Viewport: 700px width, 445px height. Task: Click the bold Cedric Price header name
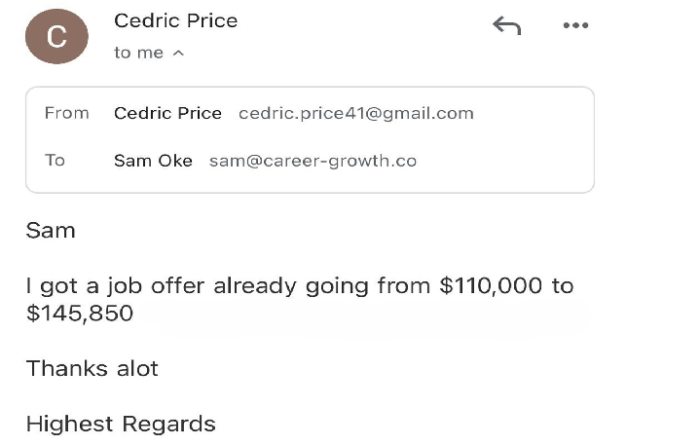point(176,21)
